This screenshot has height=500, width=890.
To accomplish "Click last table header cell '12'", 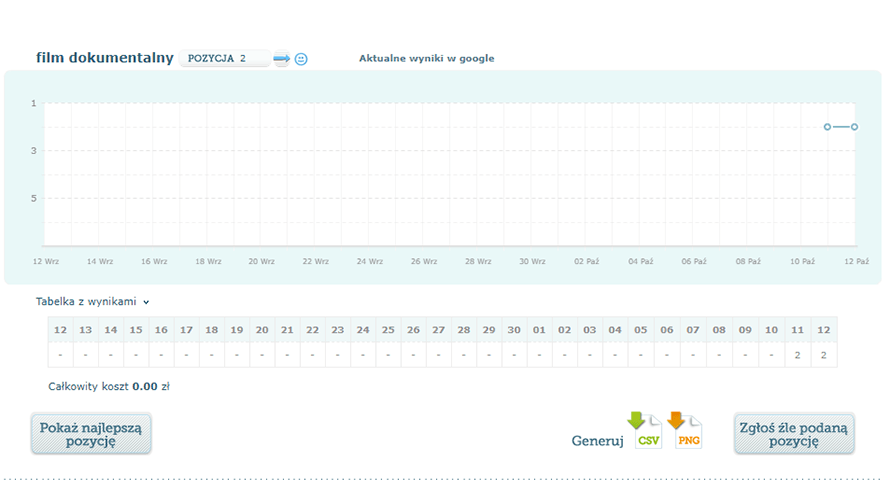I will point(824,330).
